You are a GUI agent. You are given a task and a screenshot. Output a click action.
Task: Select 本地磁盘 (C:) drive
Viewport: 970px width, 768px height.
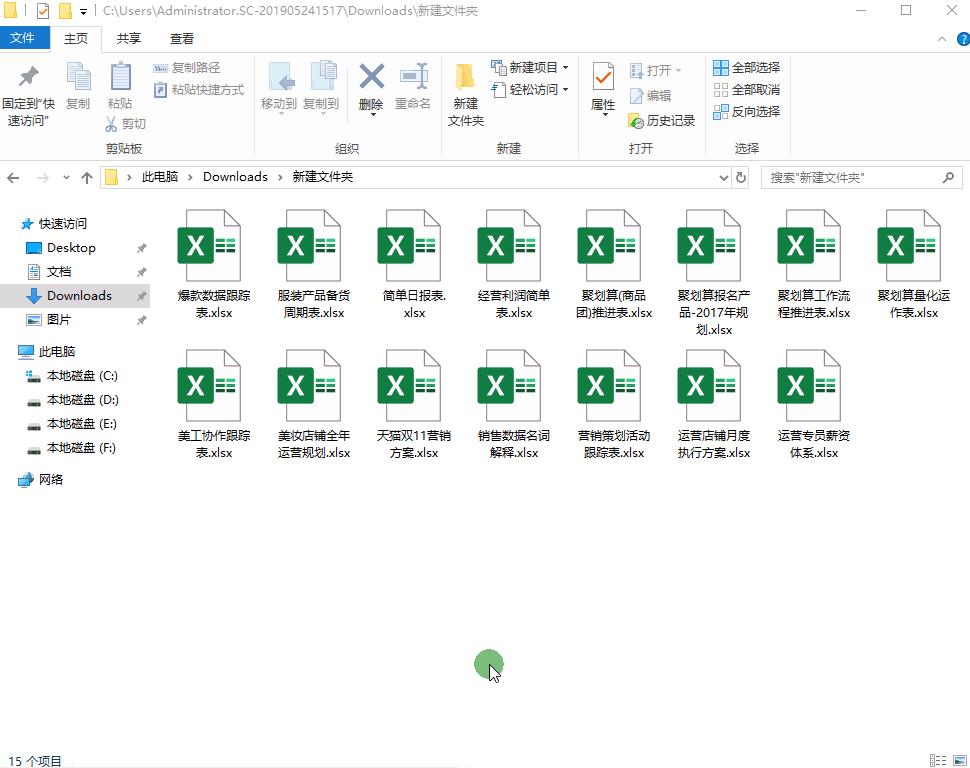point(82,376)
